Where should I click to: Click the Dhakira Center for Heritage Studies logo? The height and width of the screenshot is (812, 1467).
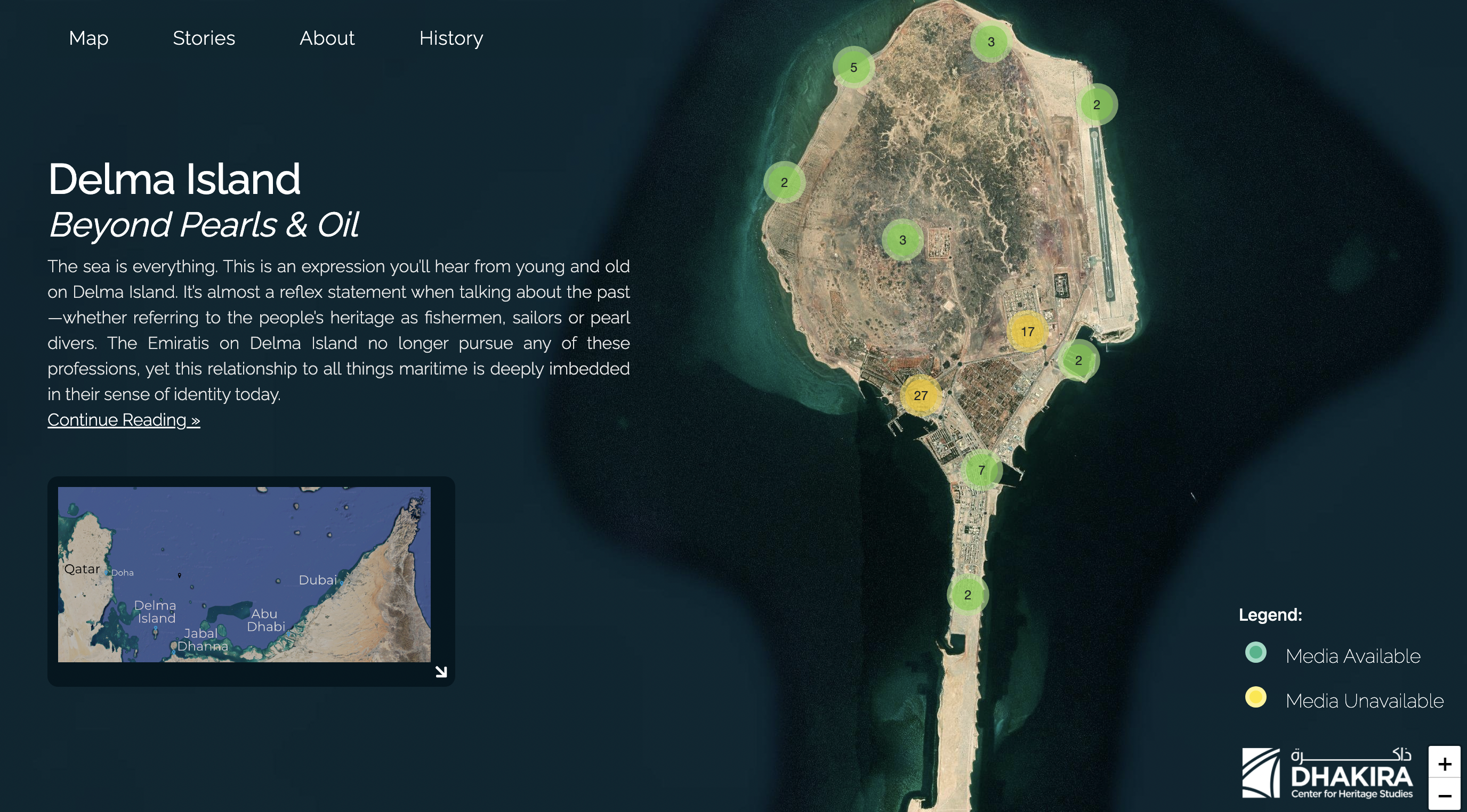tap(1327, 773)
